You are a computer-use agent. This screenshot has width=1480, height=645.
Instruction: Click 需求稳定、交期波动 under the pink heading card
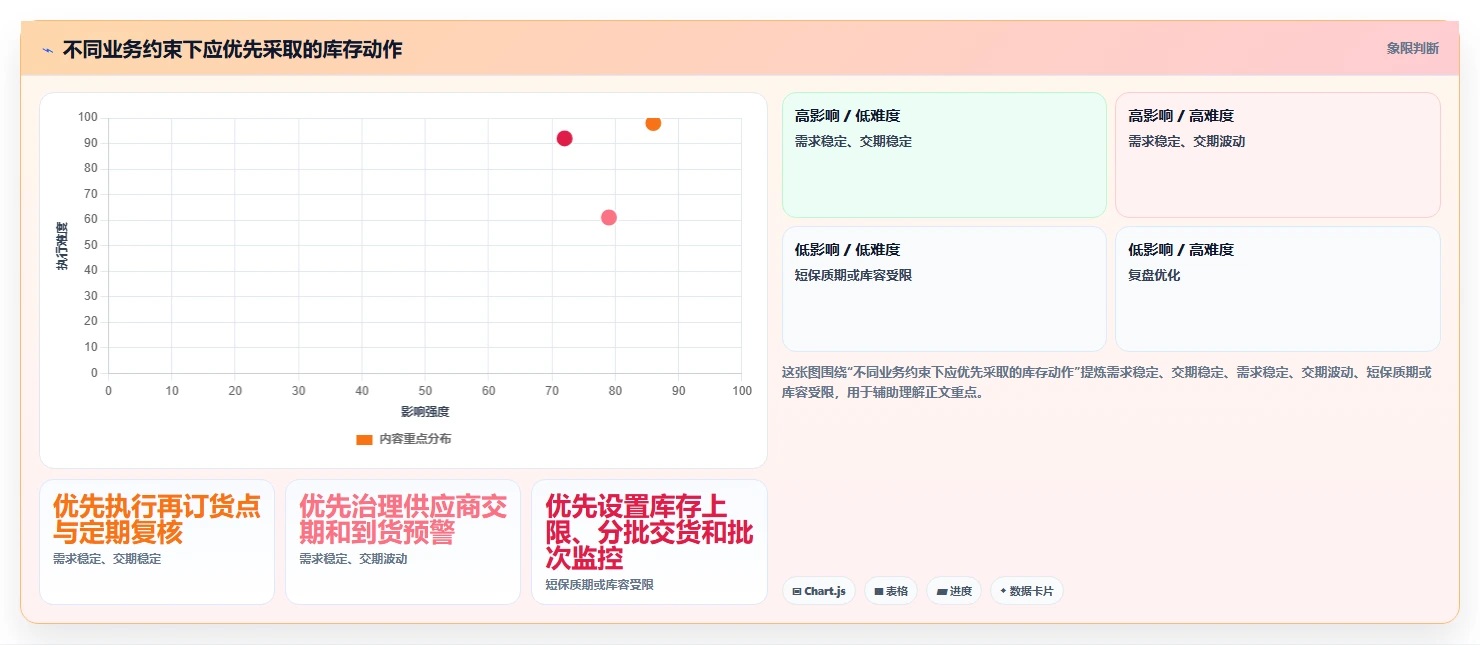[353, 559]
